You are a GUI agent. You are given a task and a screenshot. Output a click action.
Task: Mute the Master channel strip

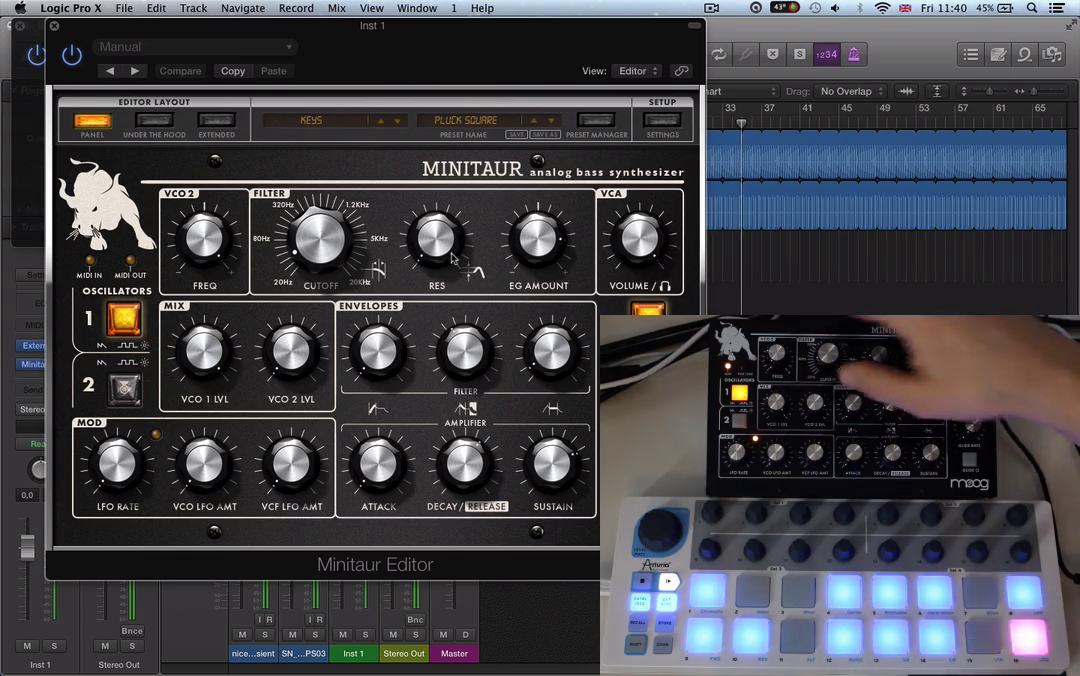pyautogui.click(x=444, y=635)
